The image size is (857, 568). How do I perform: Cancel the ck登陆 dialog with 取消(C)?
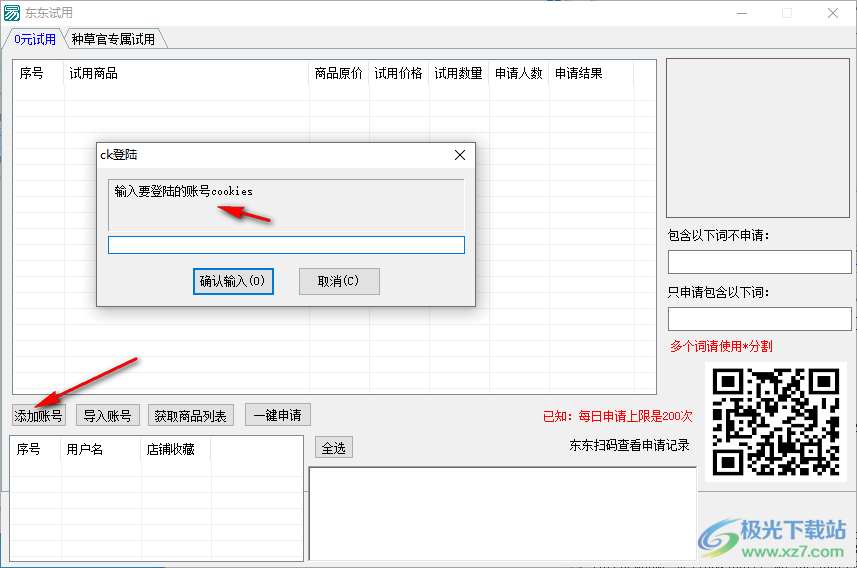pyautogui.click(x=339, y=281)
